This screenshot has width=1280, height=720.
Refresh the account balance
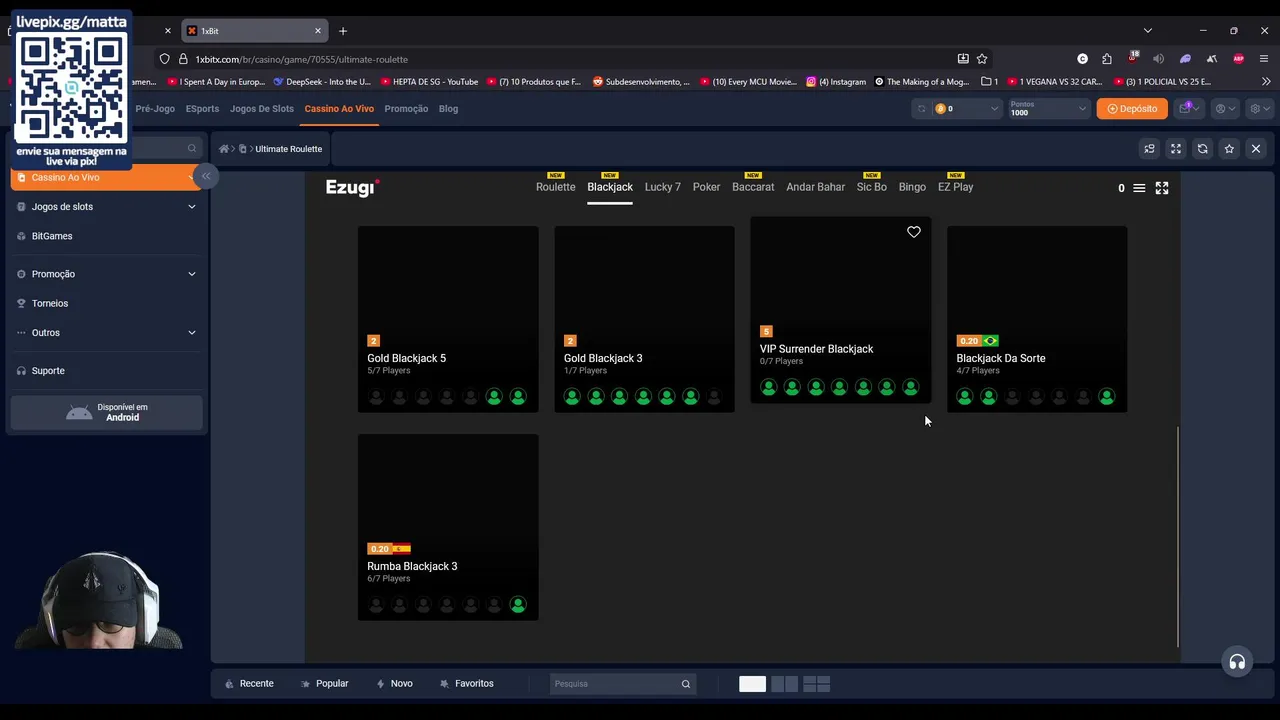click(921, 109)
